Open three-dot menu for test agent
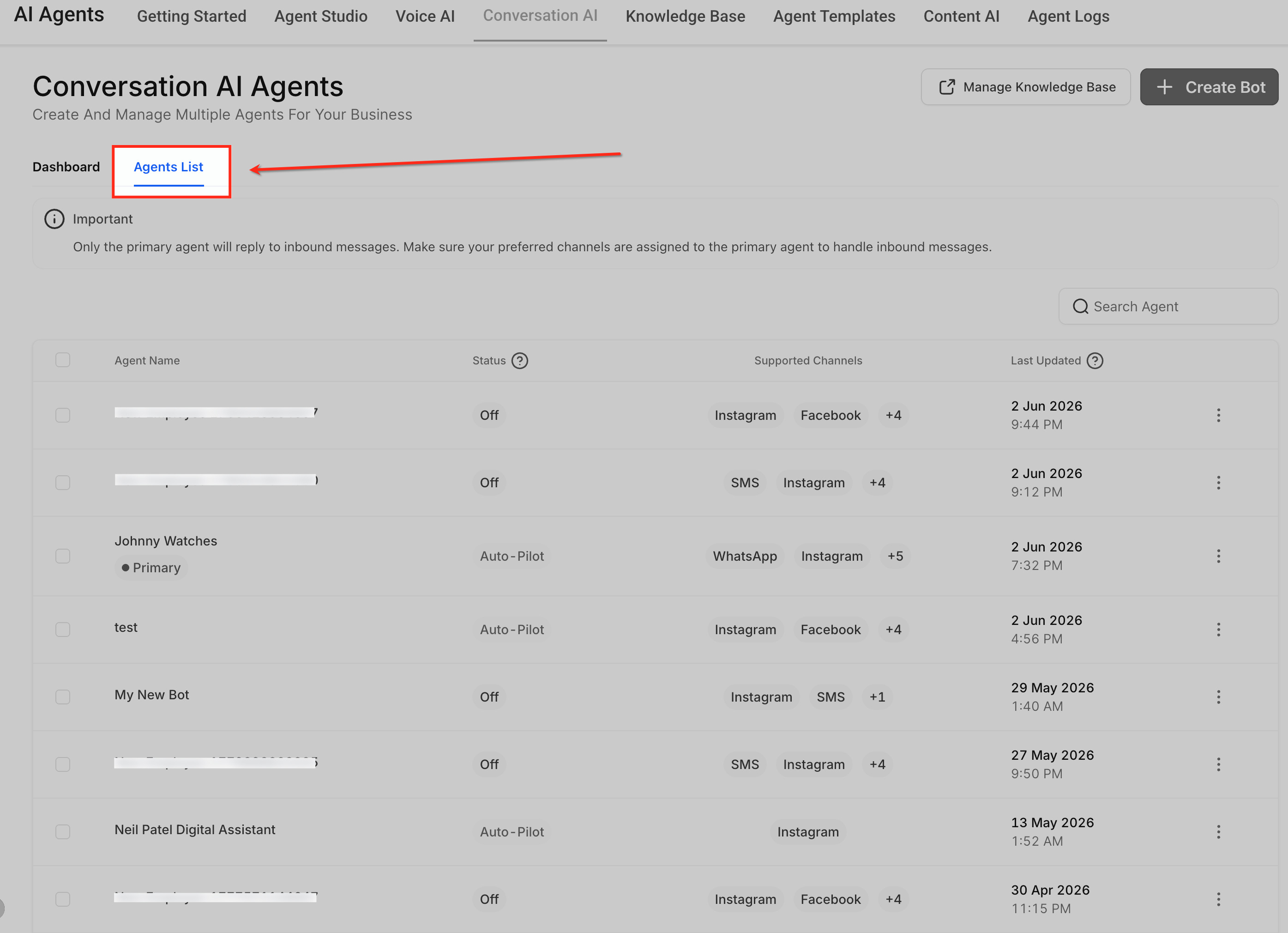 pyautogui.click(x=1218, y=630)
